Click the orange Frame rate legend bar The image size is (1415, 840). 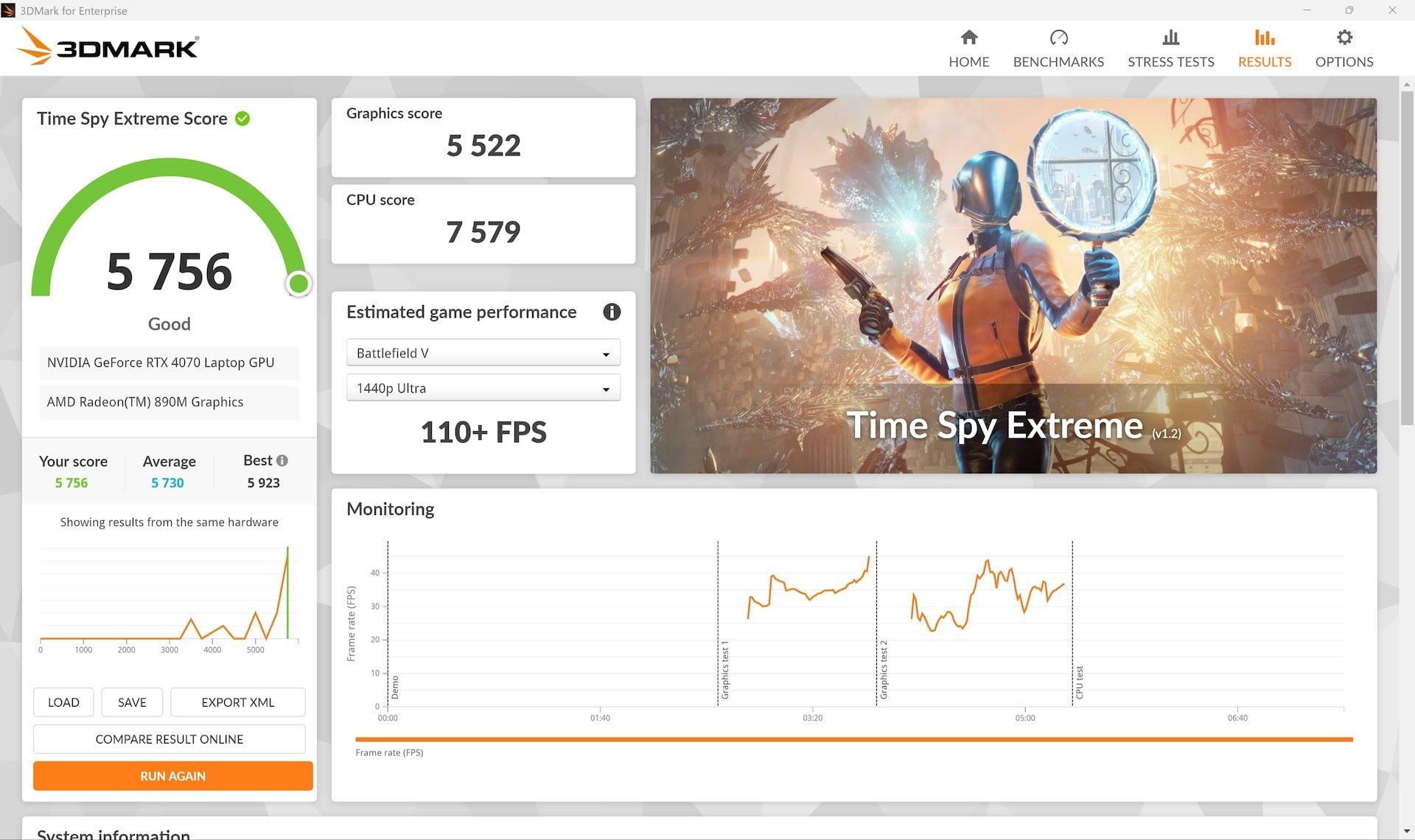click(x=854, y=739)
